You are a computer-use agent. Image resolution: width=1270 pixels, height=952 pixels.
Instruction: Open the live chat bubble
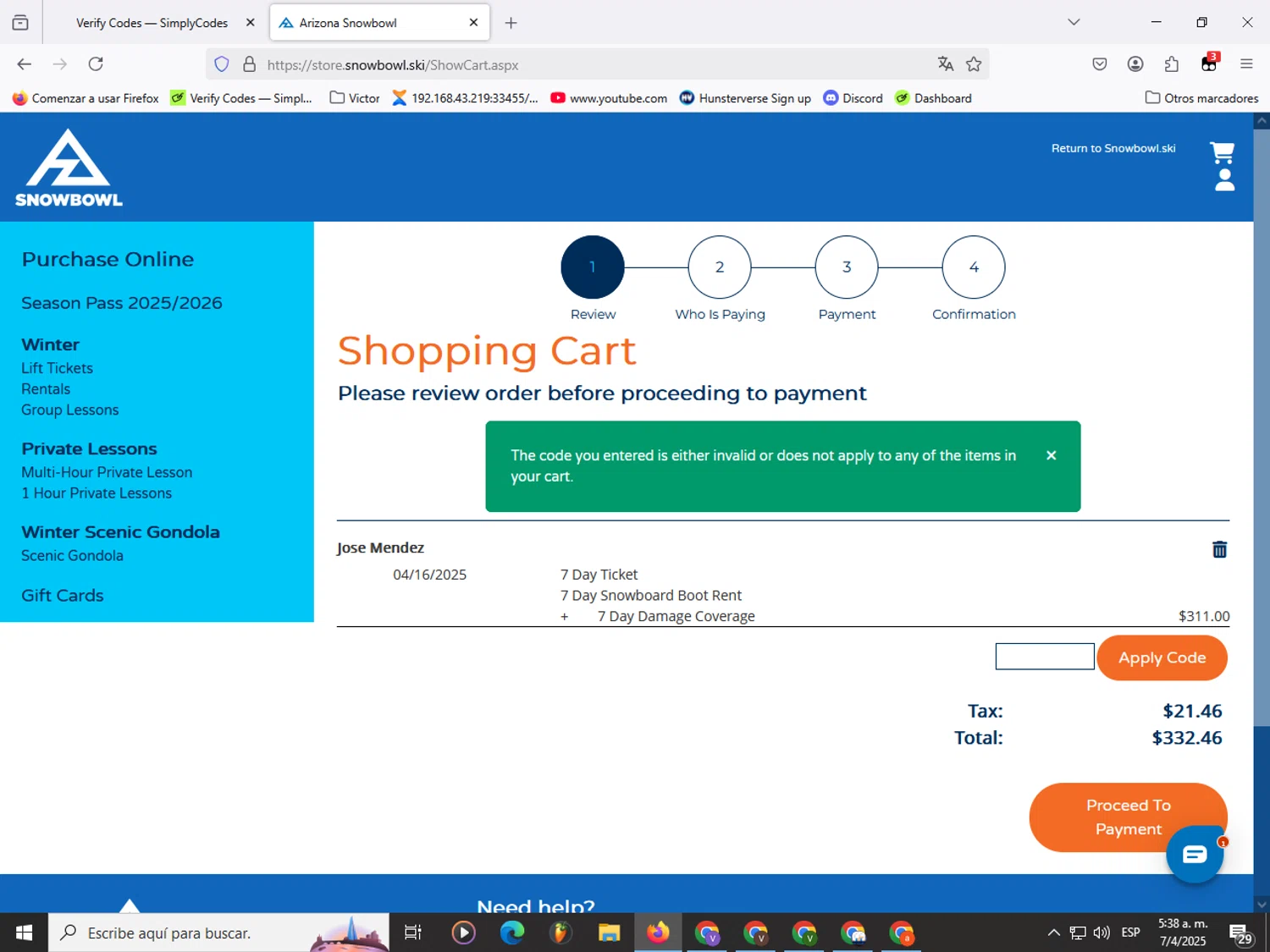pyautogui.click(x=1195, y=855)
